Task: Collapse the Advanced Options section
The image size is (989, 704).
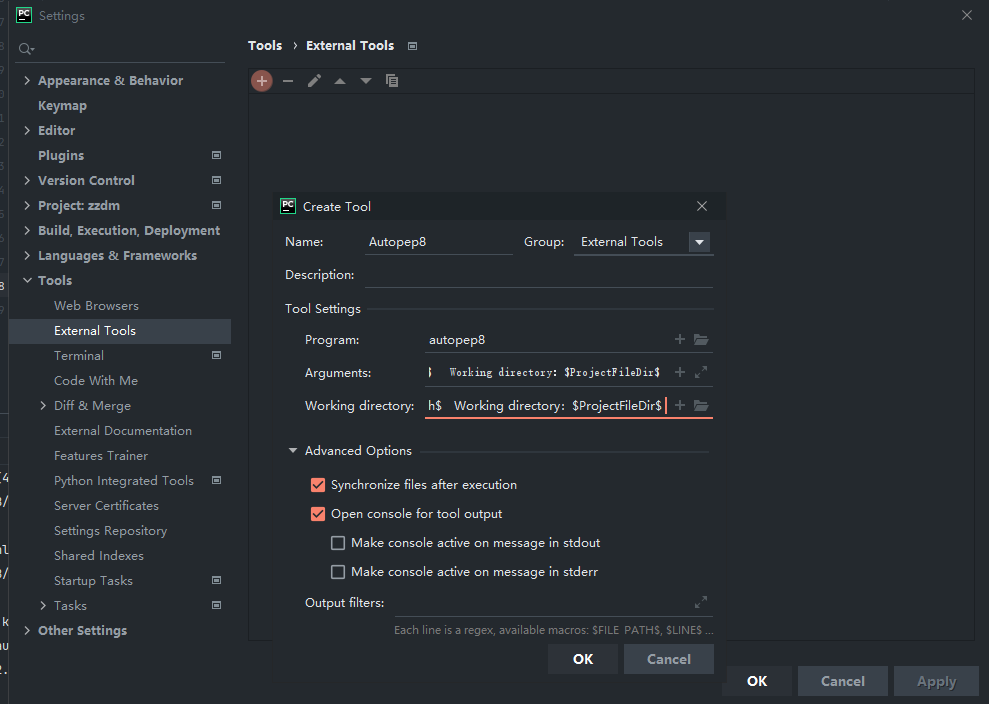Action: (293, 451)
